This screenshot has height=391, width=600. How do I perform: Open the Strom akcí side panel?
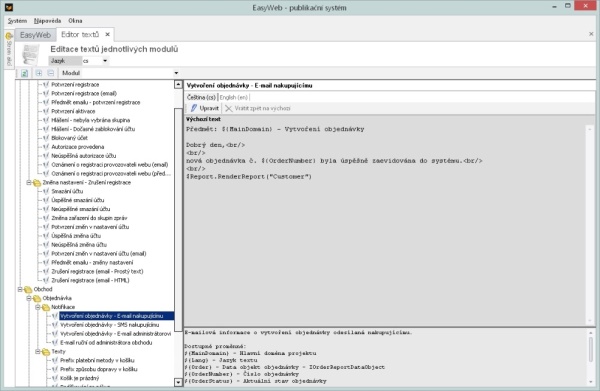point(9,50)
